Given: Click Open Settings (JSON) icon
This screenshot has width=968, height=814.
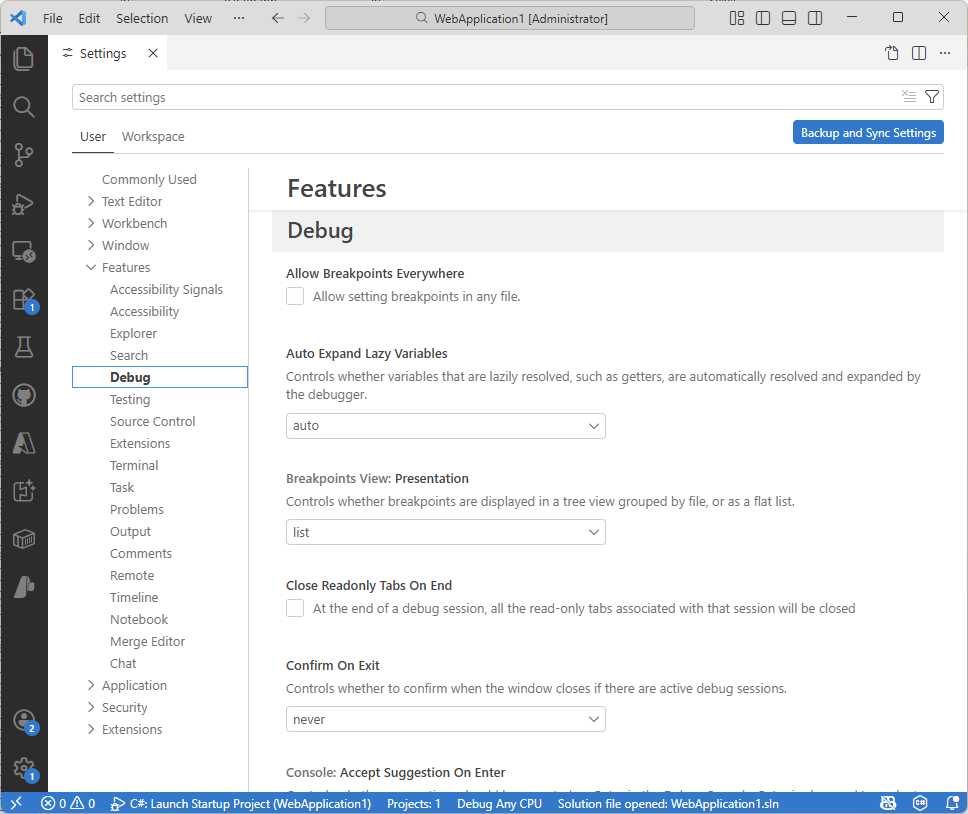Looking at the screenshot, I should point(891,53).
